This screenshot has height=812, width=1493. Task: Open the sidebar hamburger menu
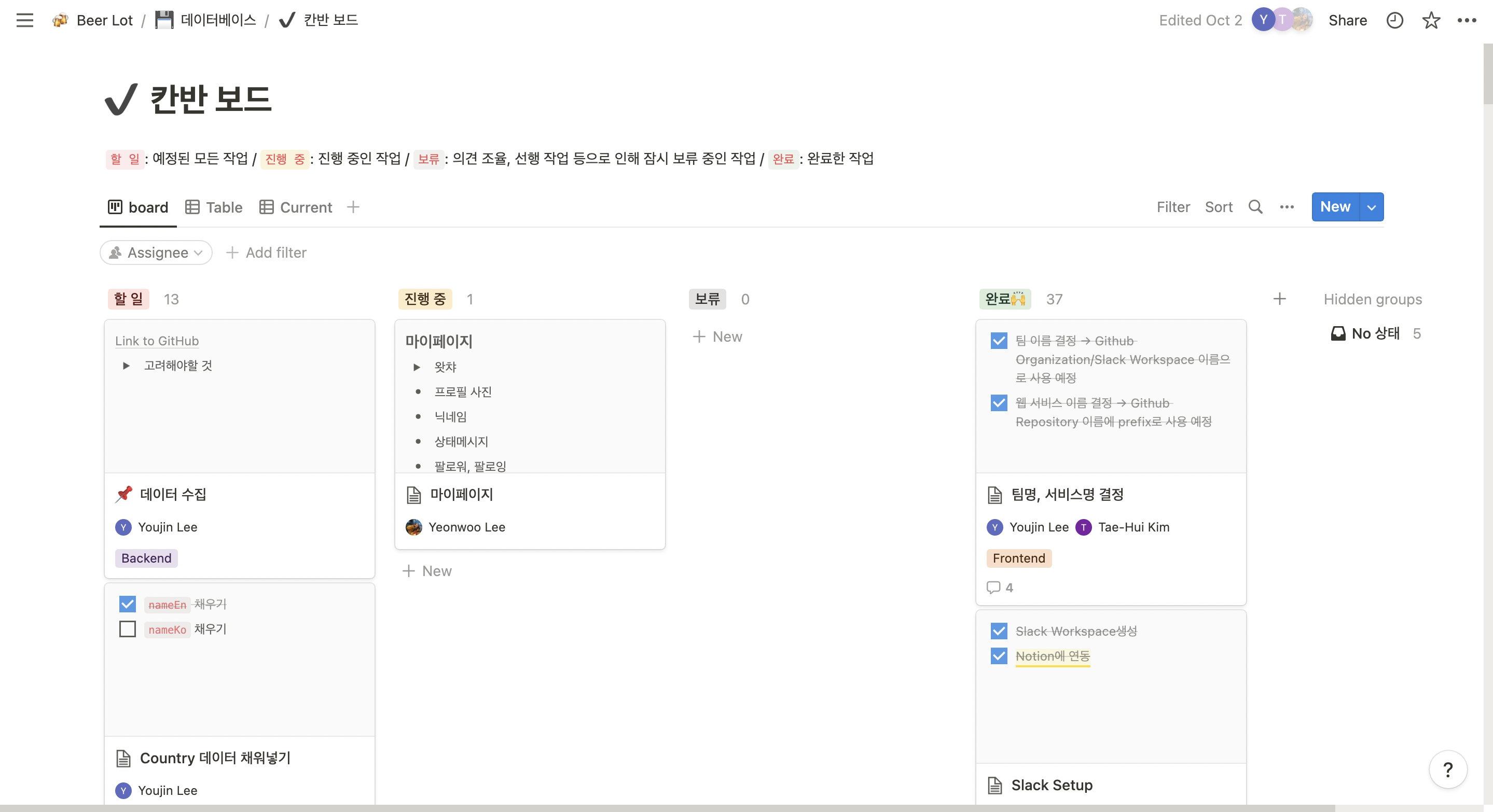click(24, 20)
